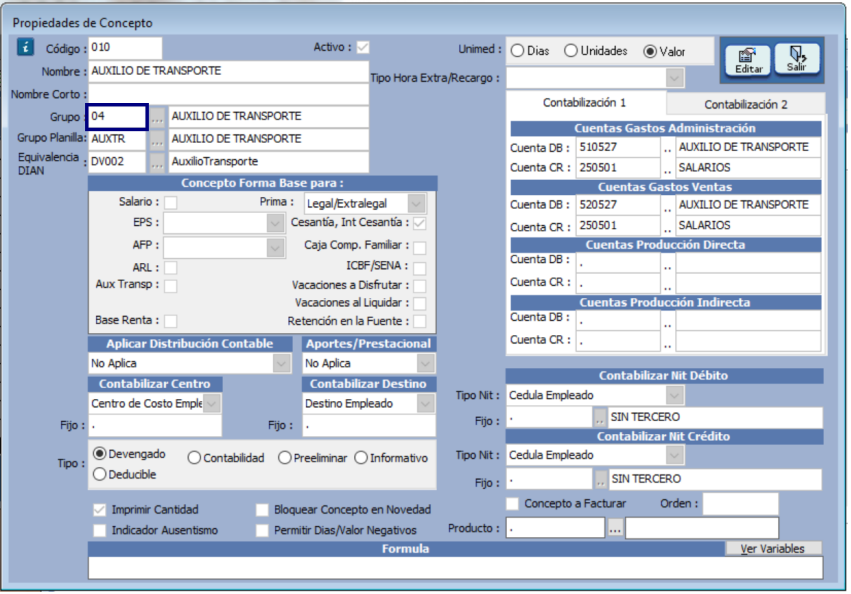
Task: Click the Nombre Corto field
Action: [228, 94]
